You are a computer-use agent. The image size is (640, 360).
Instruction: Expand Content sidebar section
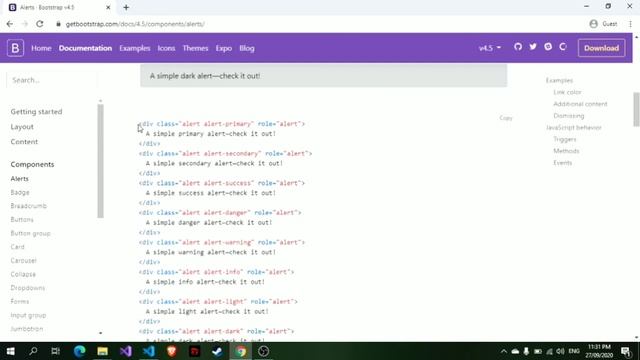click(24, 142)
